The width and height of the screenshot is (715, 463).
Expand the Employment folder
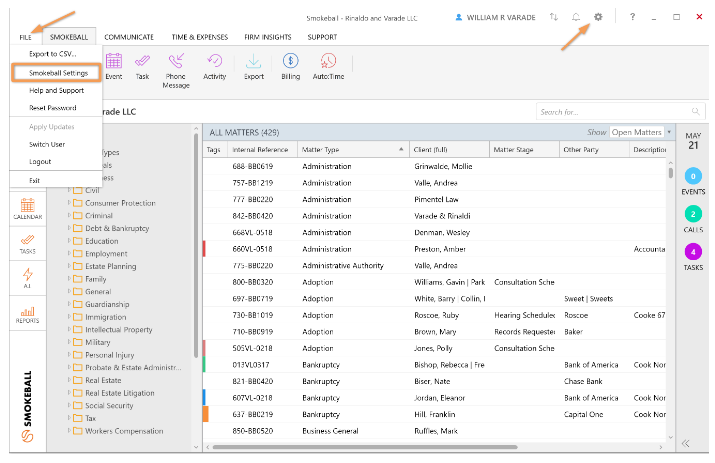point(69,253)
